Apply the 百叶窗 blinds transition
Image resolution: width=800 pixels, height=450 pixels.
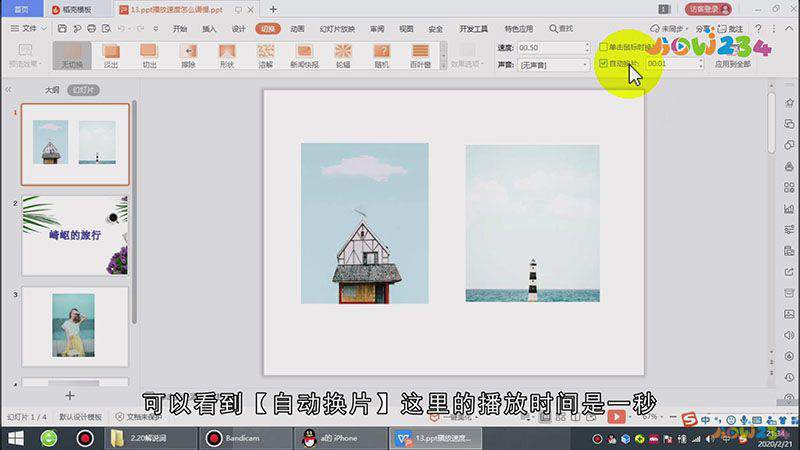tap(420, 55)
